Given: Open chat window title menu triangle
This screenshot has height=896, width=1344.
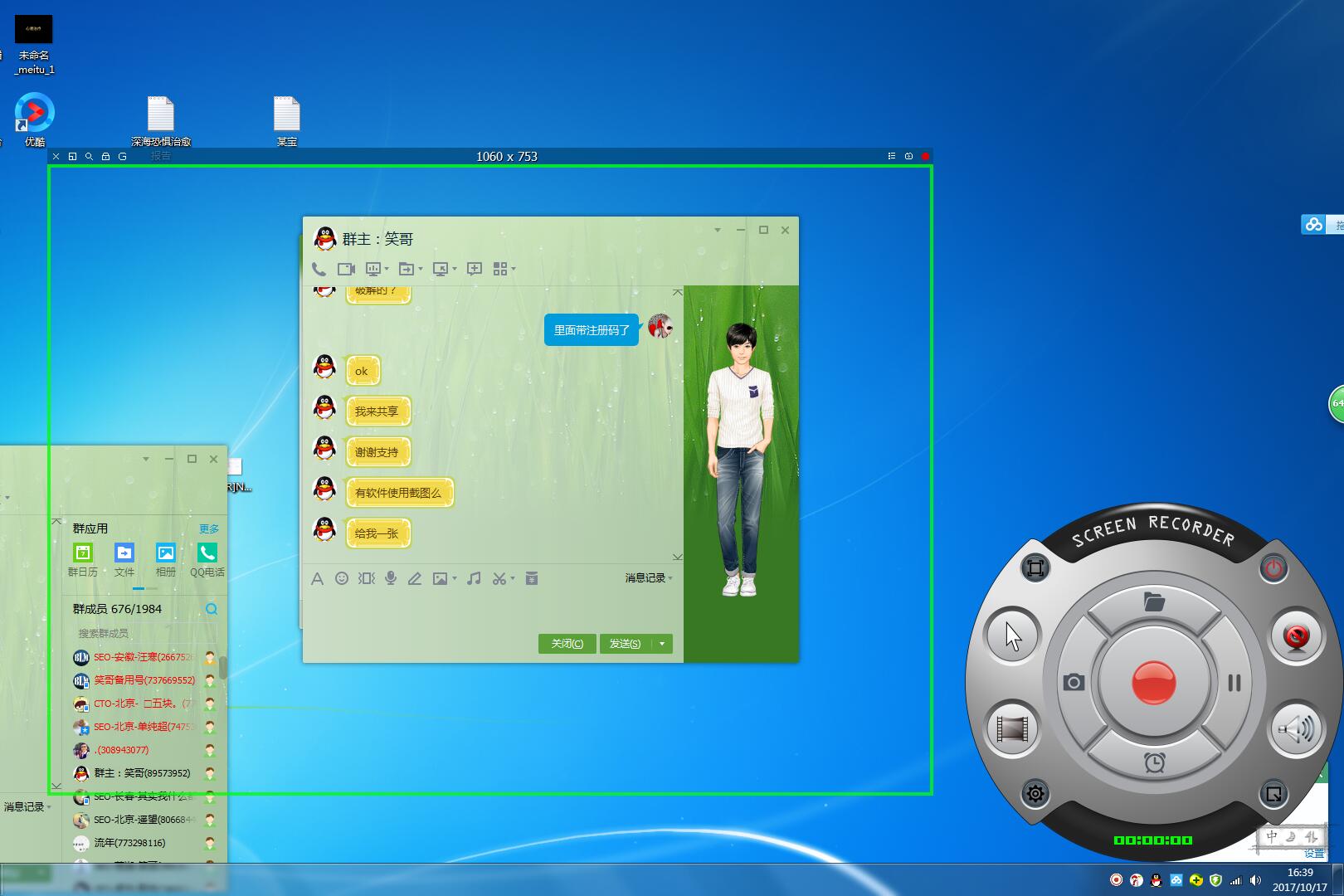Looking at the screenshot, I should coord(718,230).
